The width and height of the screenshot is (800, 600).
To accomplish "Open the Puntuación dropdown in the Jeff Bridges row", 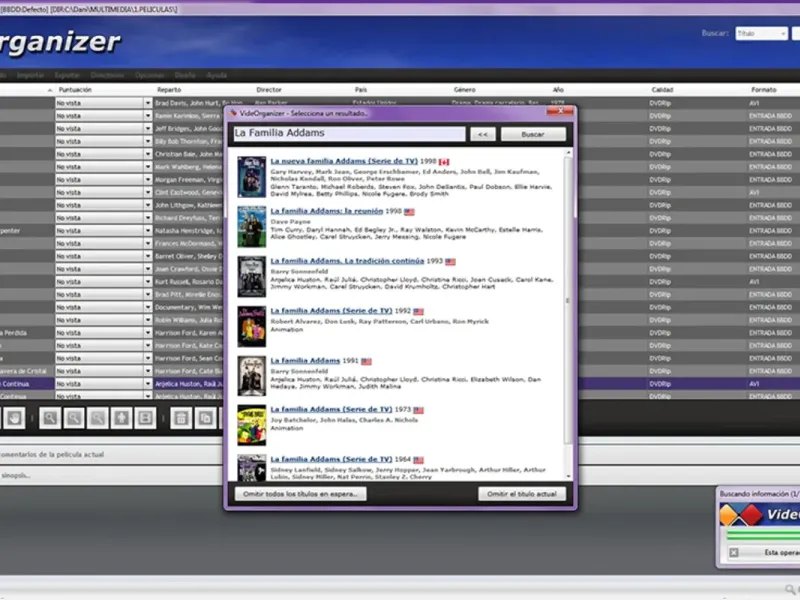I will [148, 129].
